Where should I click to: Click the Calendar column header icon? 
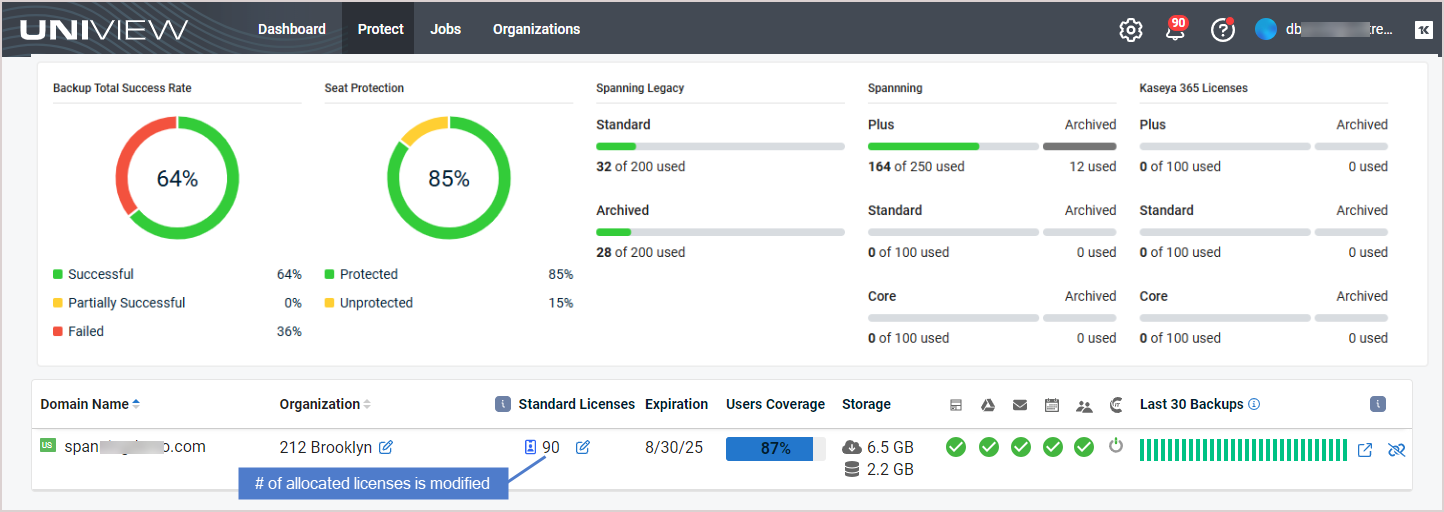pos(1052,405)
